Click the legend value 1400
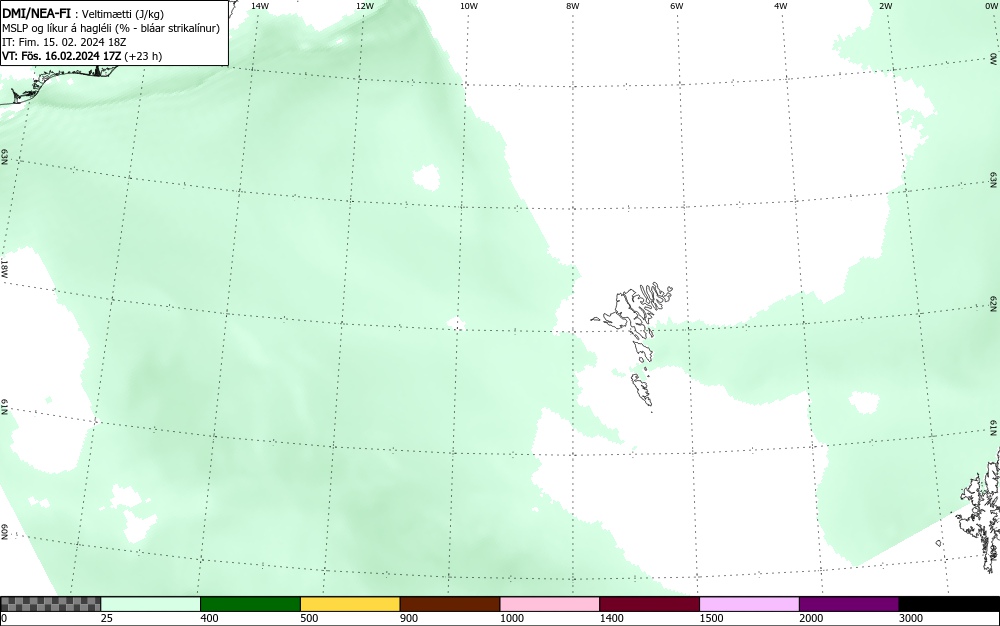1000x626 pixels. [x=611, y=618]
